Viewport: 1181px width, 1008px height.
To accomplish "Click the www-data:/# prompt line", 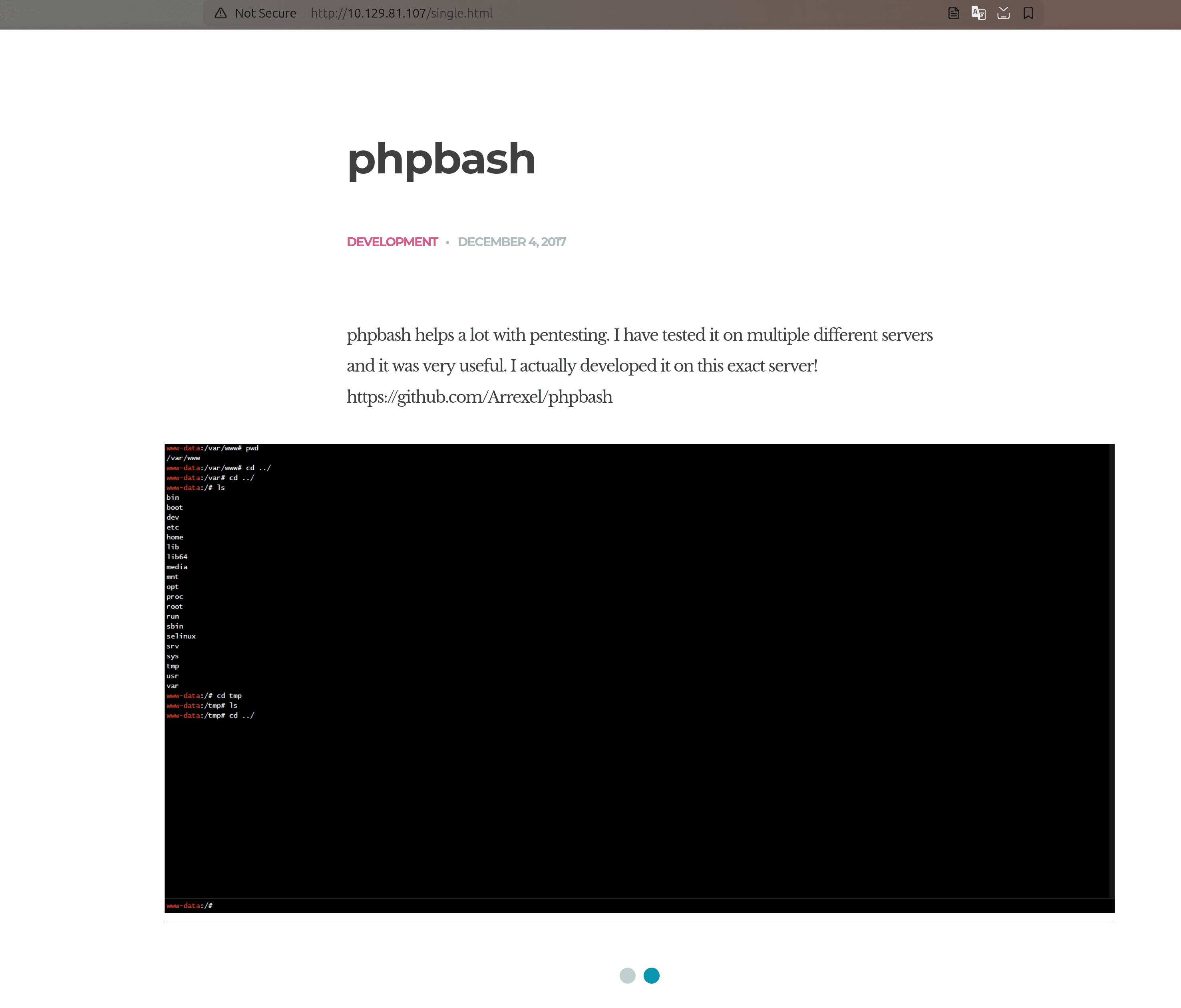I will click(x=189, y=905).
